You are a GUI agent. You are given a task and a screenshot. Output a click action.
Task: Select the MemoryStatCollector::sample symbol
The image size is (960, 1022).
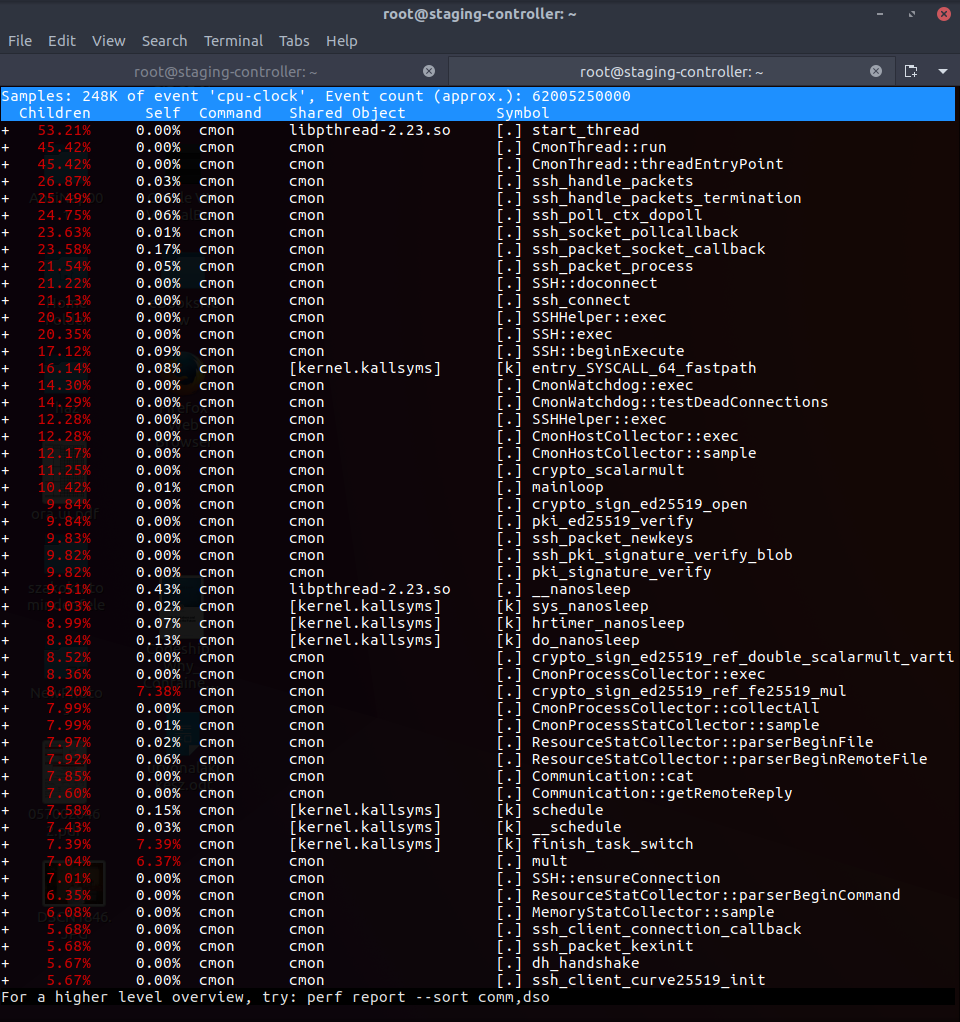point(653,912)
